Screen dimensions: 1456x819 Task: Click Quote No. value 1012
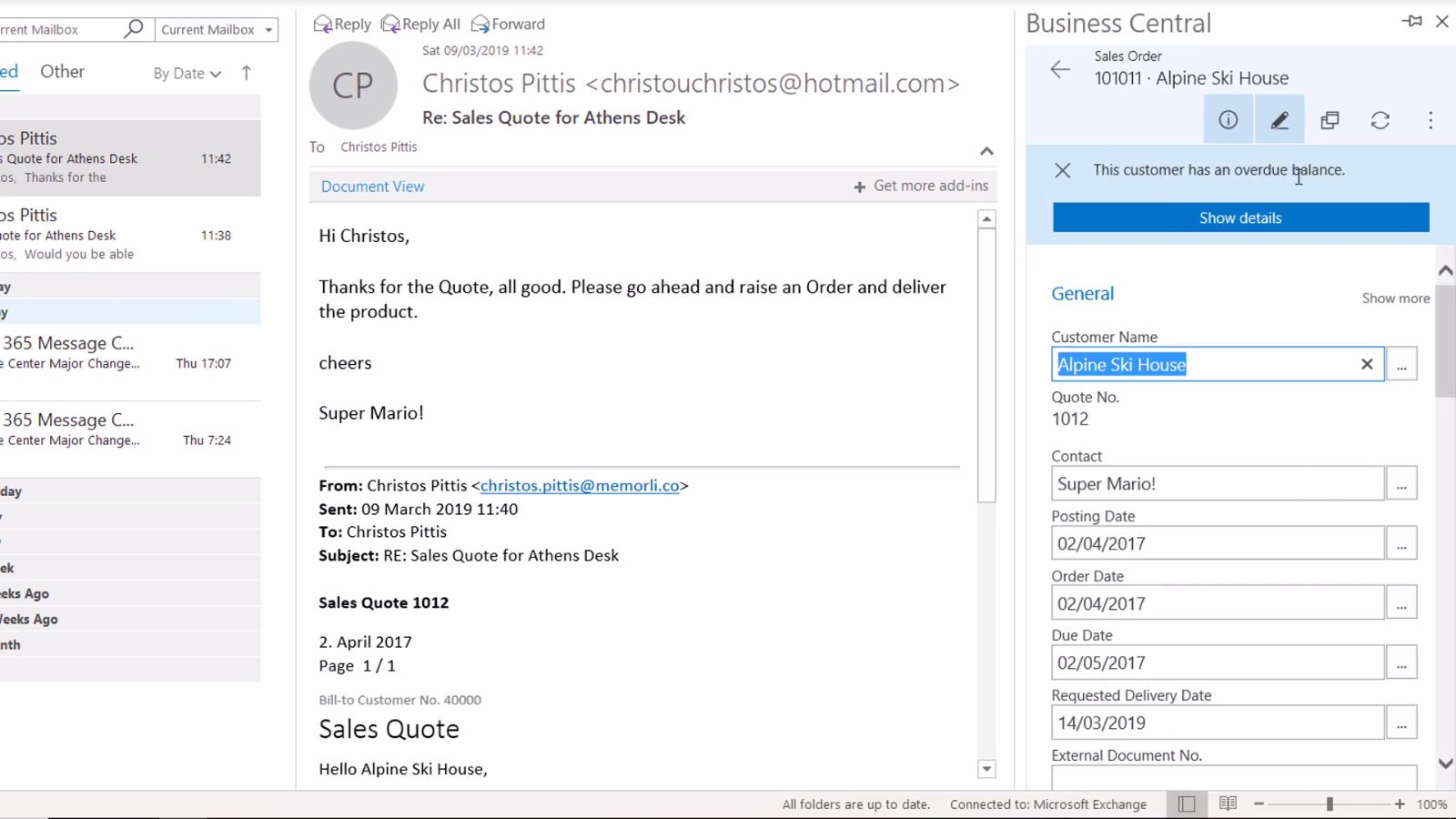[x=1070, y=419]
